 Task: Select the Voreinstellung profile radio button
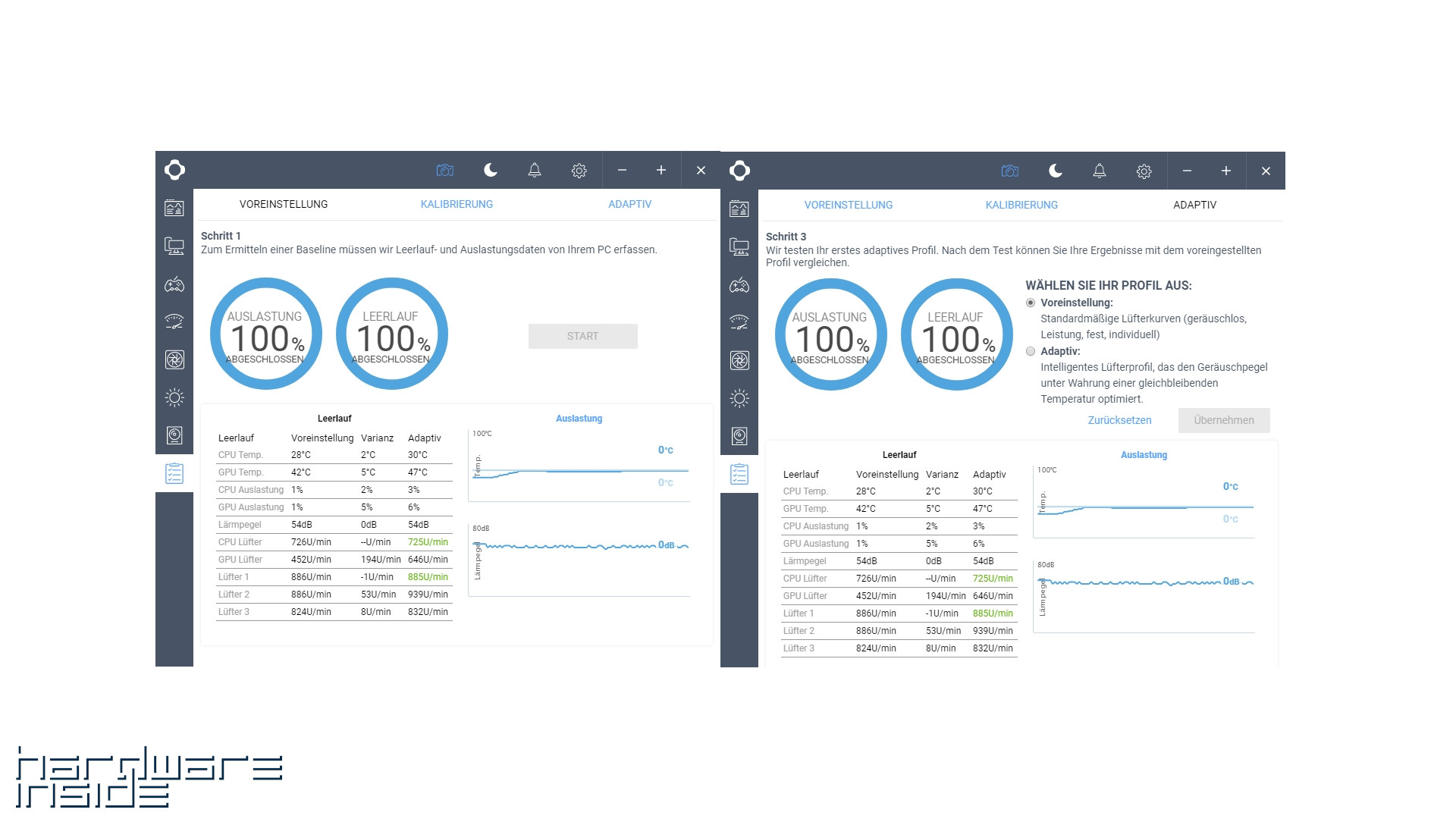[x=1031, y=303]
